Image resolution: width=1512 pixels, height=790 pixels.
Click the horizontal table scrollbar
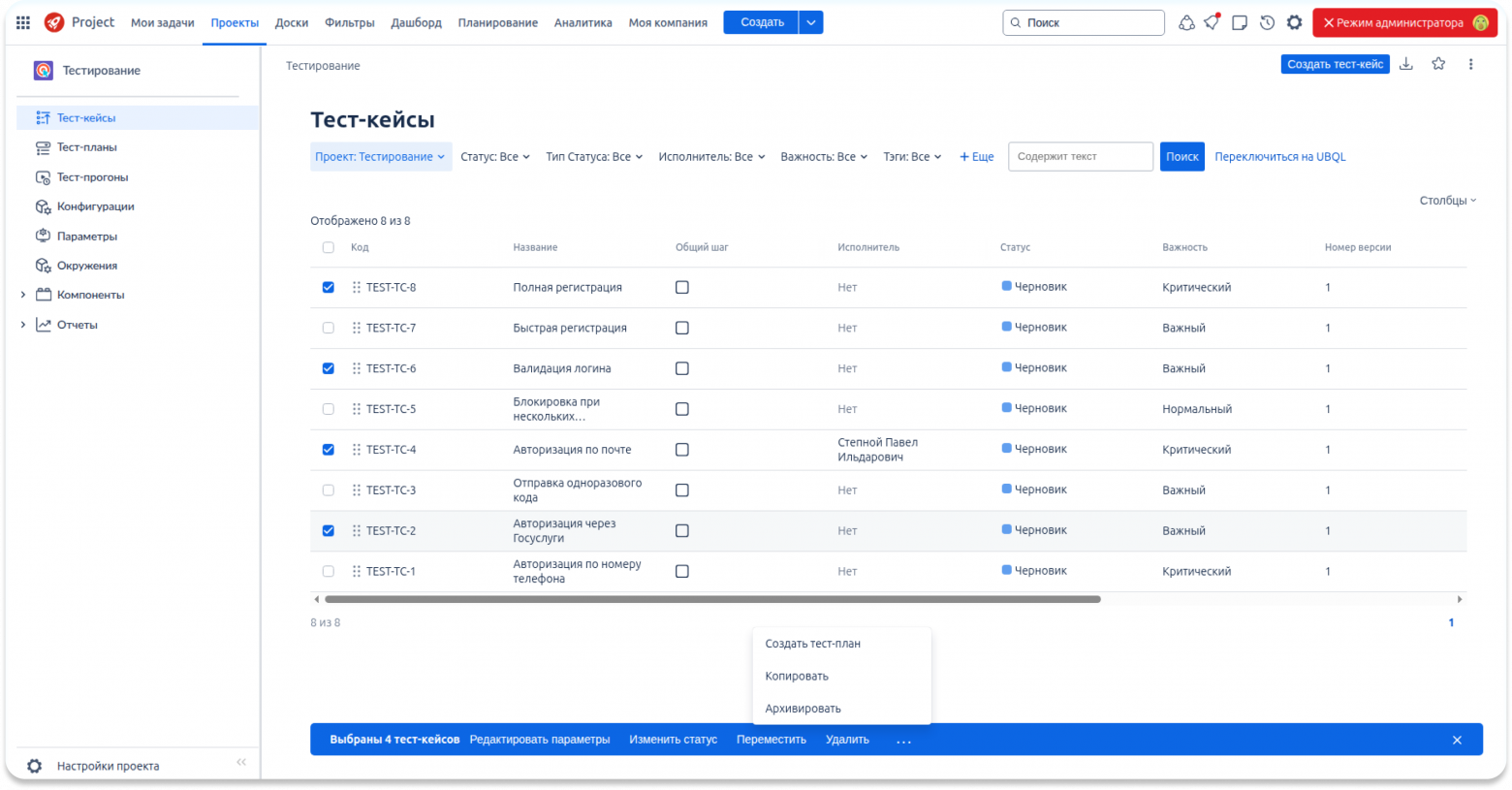(712, 600)
